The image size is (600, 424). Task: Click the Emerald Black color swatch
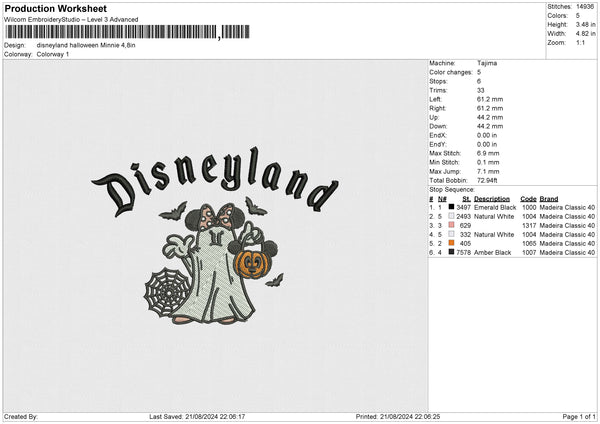[451, 207]
